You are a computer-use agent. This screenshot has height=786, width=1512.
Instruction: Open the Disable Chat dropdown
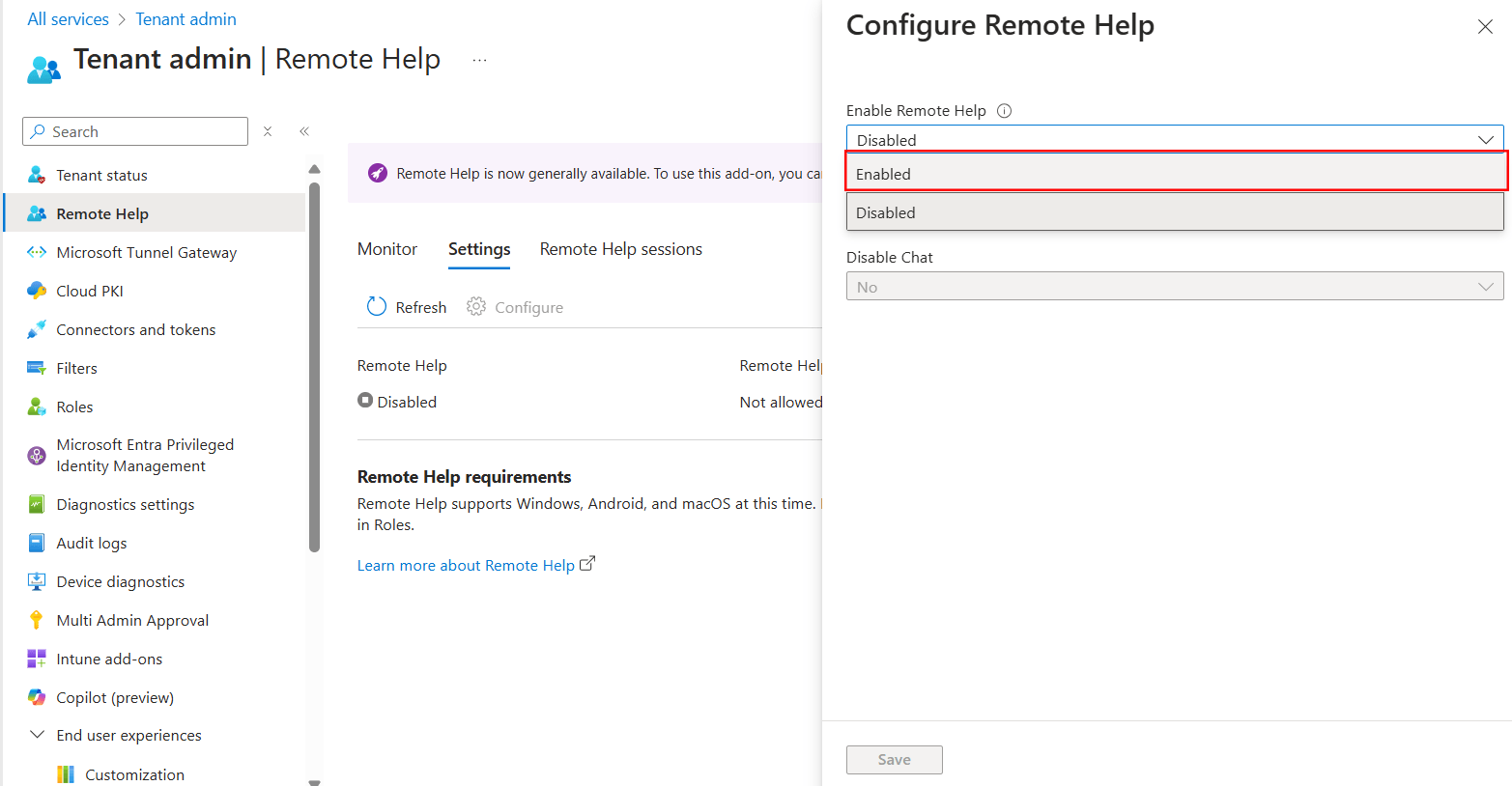pos(1175,286)
